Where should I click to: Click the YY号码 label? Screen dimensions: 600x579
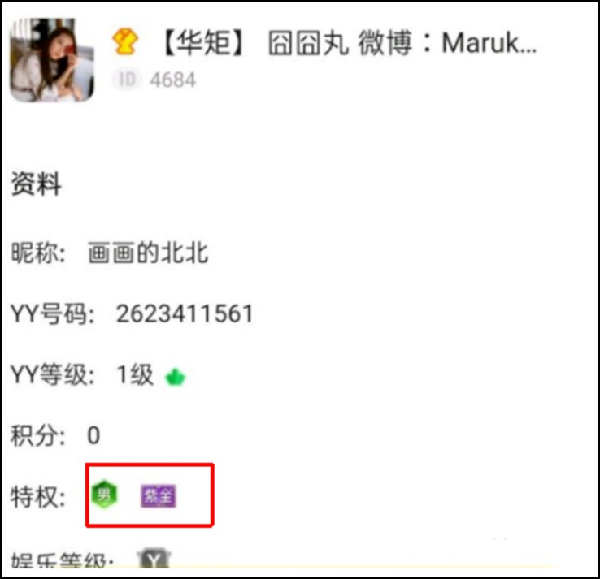[x=52, y=314]
